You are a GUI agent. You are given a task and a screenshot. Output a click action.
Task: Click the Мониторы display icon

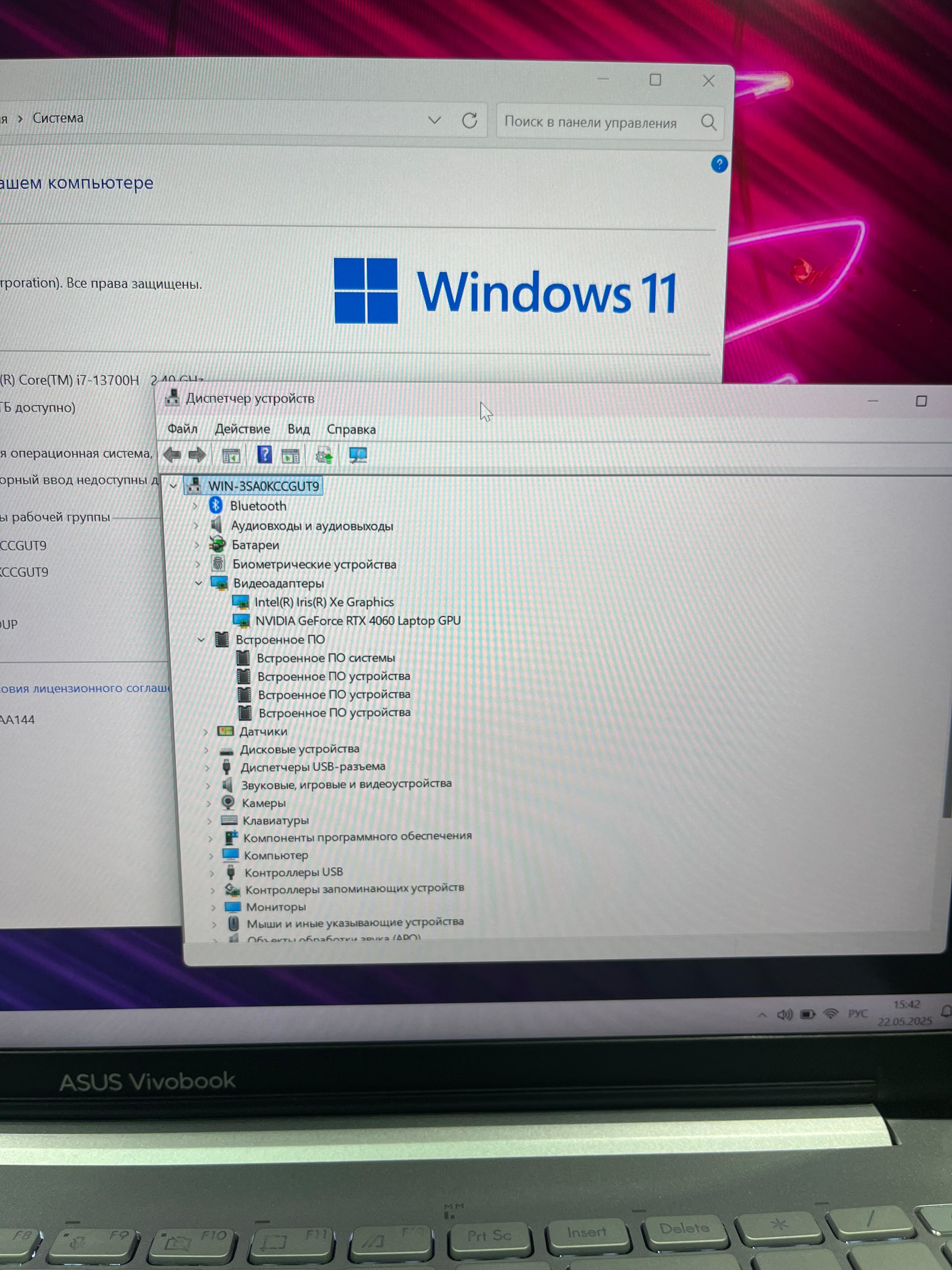pyautogui.click(x=232, y=907)
